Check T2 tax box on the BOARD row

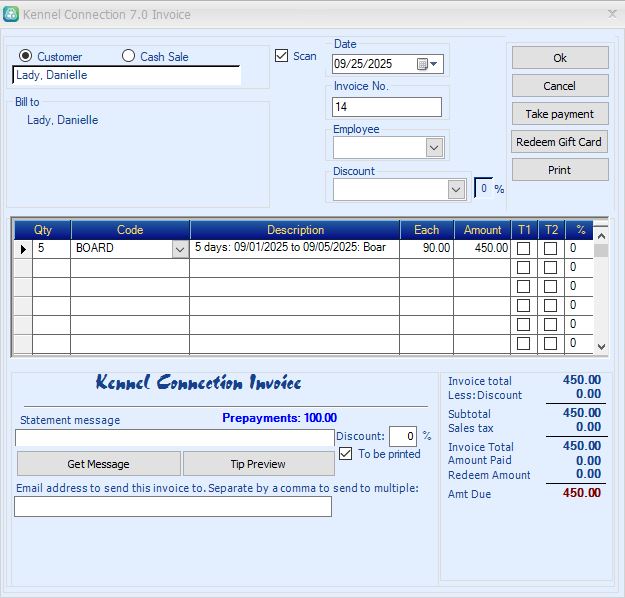550,248
